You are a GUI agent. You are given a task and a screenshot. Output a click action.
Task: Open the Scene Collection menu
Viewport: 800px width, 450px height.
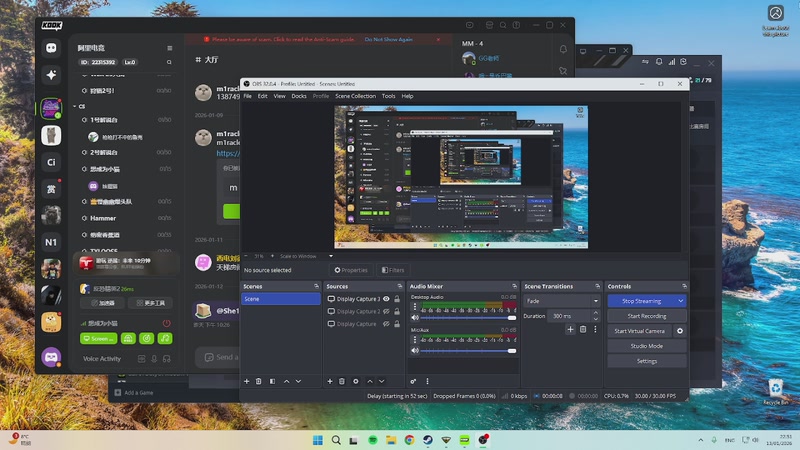click(355, 96)
